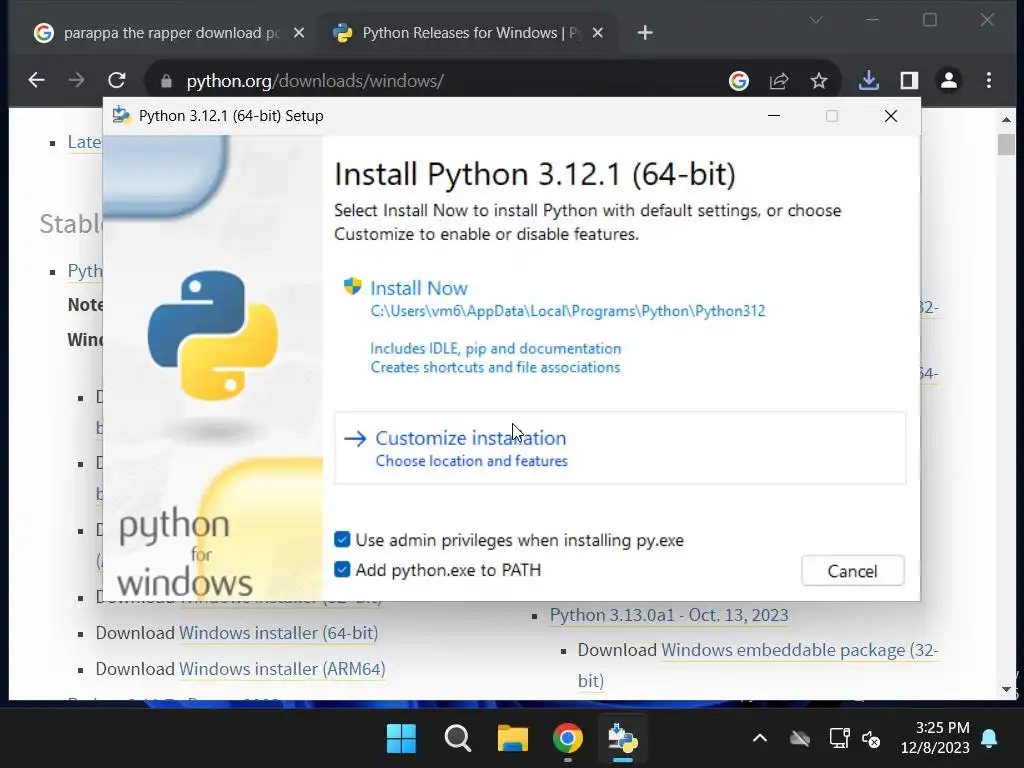Open a new browser tab
Image resolution: width=1024 pixels, height=768 pixels.
pos(645,33)
